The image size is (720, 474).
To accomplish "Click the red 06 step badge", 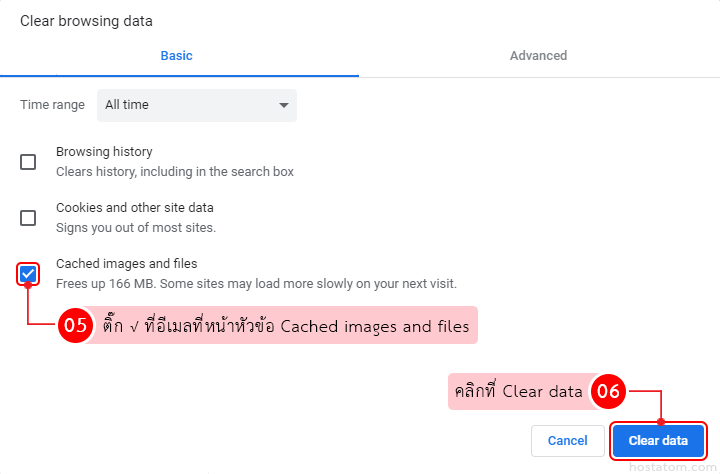I will [608, 392].
